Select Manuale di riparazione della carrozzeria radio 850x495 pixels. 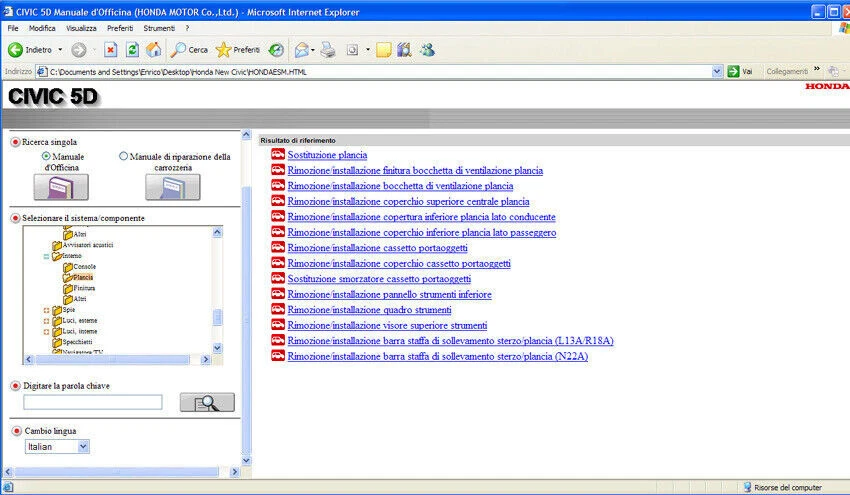pyautogui.click(x=123, y=156)
